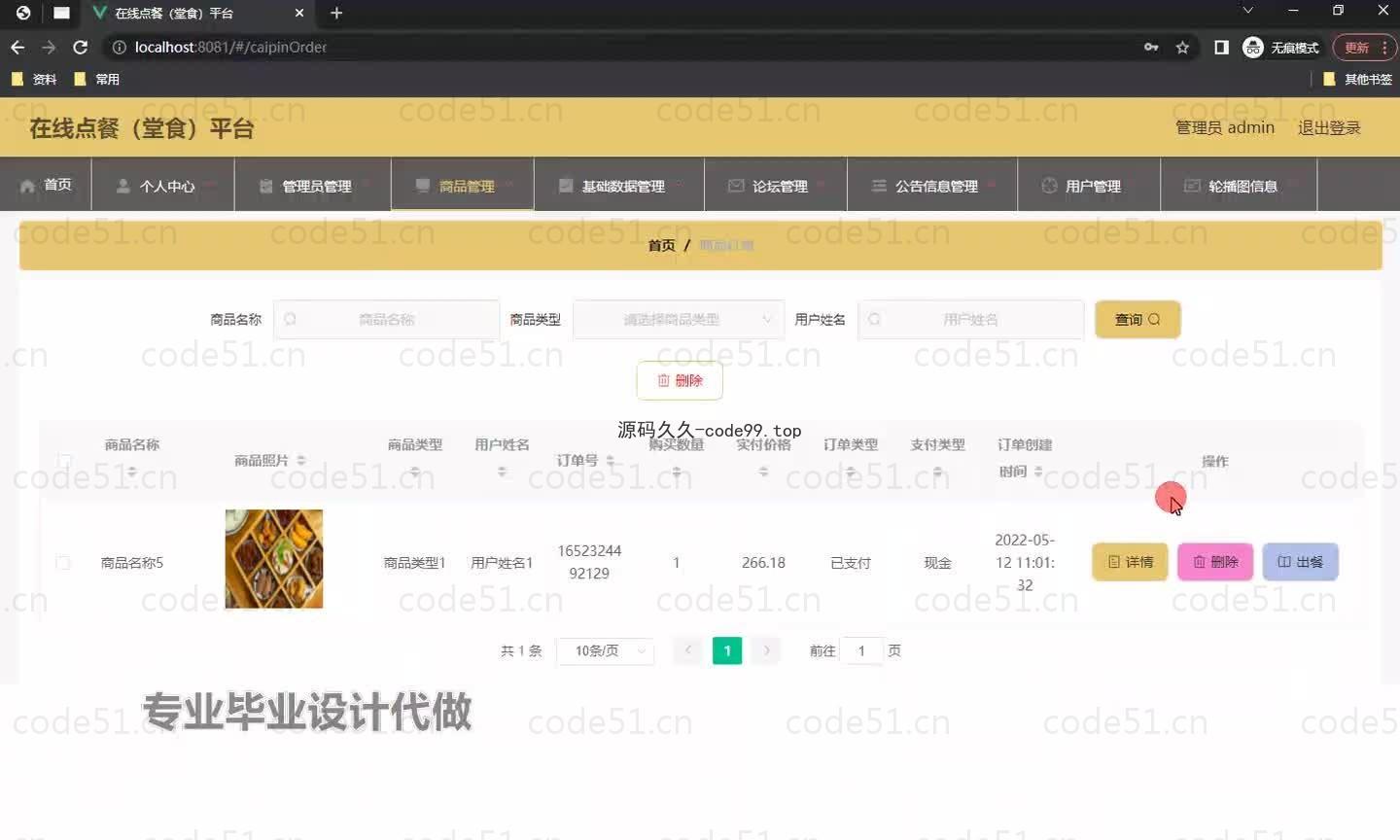This screenshot has height=840, width=1400.
Task: Expand the 请选择商品类型 dropdown
Action: pyautogui.click(x=679, y=319)
